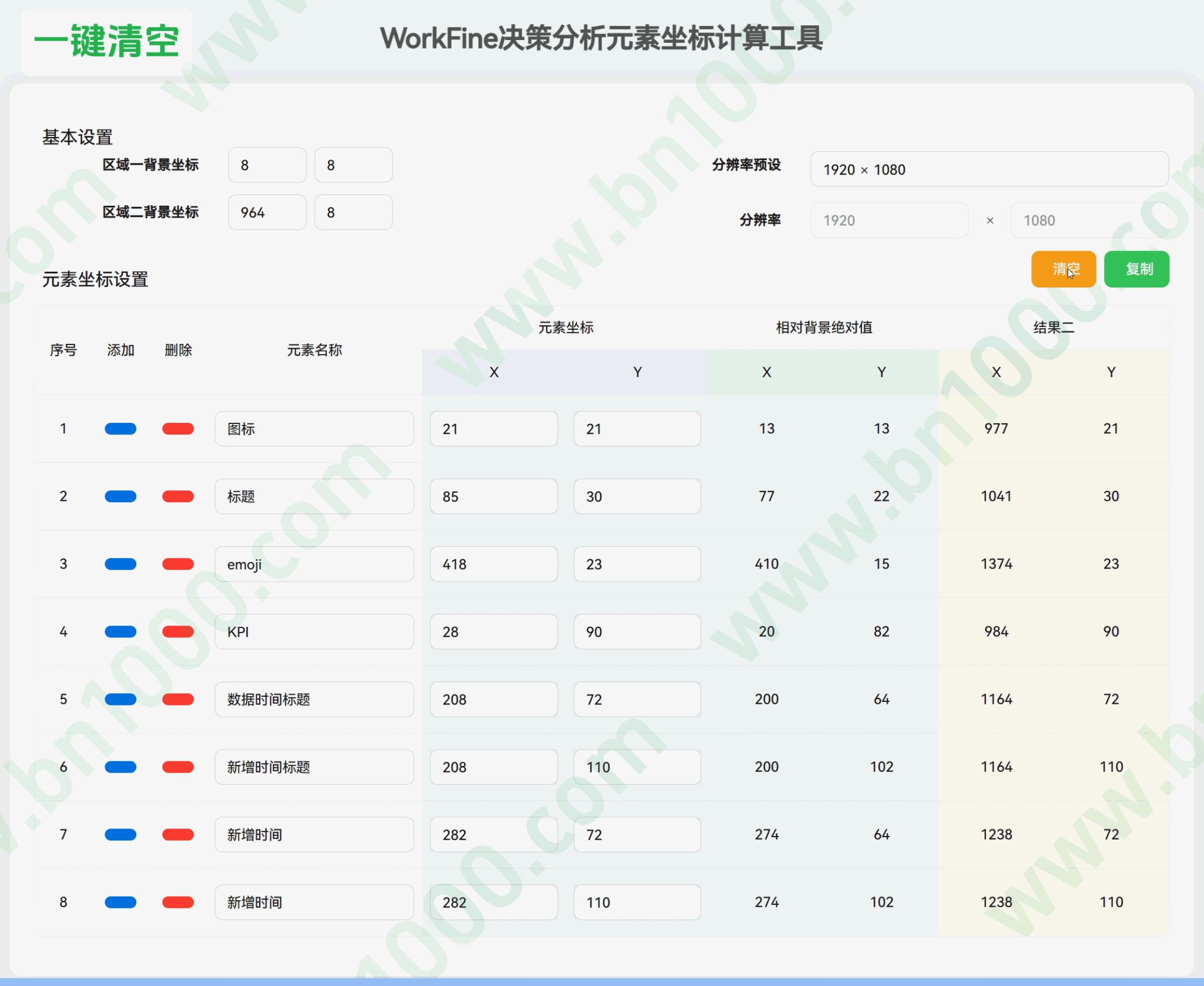
Task: Click the red delete pill in emoji row
Action: pyautogui.click(x=178, y=564)
